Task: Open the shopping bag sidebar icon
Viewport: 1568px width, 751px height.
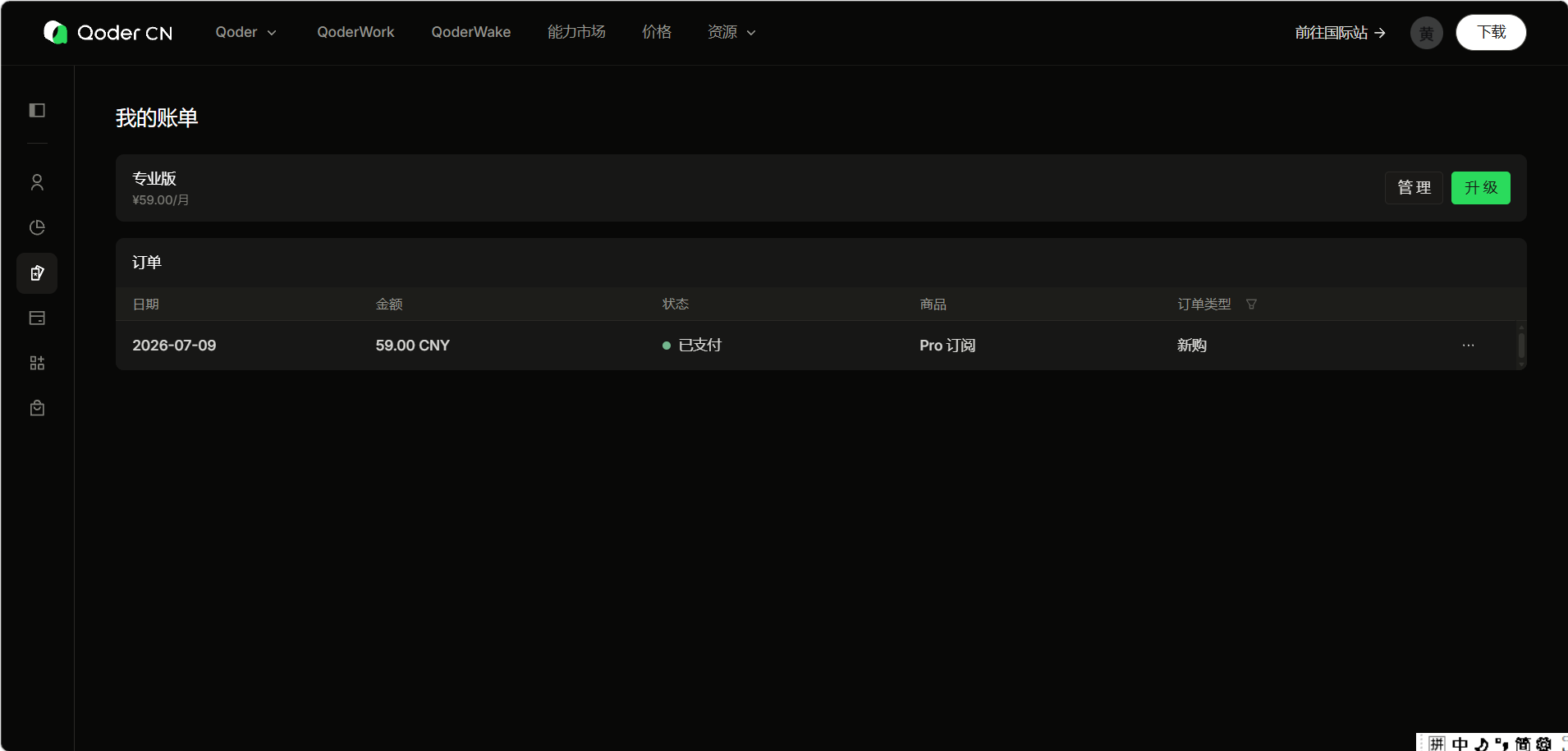Action: (37, 408)
